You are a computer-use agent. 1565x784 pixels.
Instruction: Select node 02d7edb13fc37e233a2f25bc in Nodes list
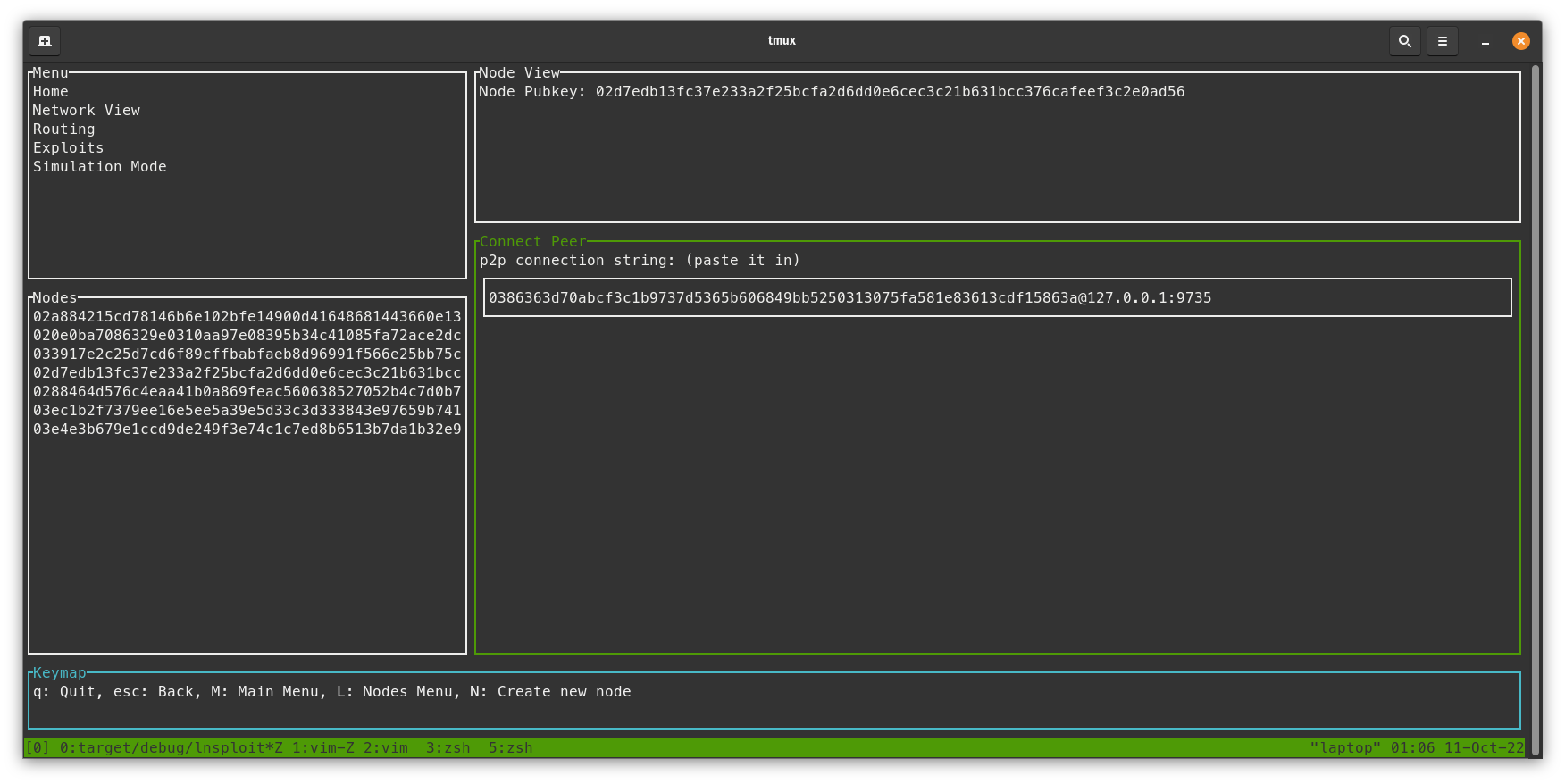pos(247,373)
